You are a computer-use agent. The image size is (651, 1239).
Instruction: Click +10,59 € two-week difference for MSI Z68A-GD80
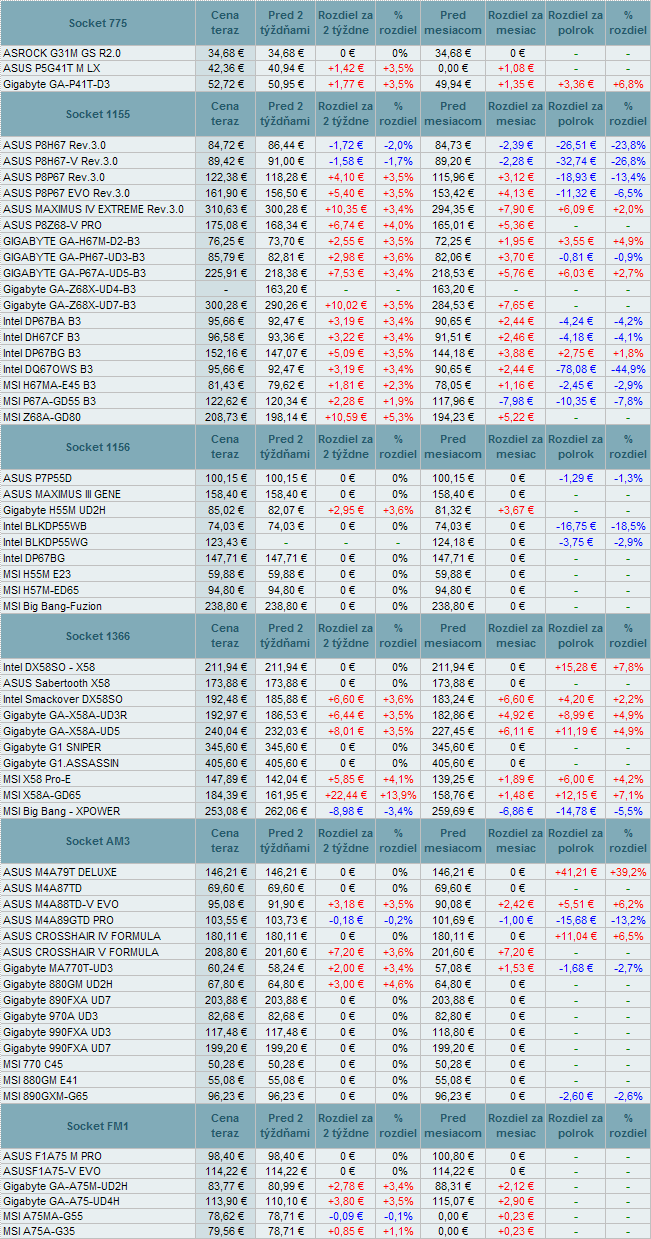click(346, 417)
